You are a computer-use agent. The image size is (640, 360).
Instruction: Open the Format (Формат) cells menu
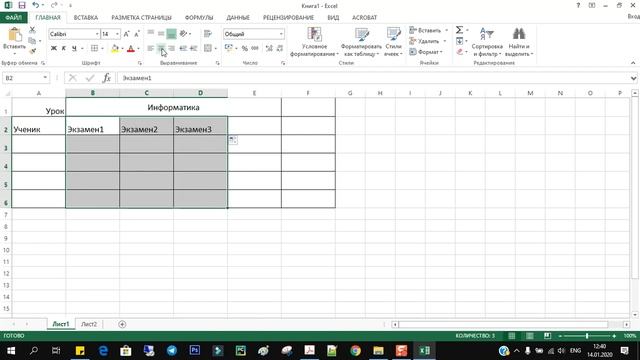coord(426,52)
